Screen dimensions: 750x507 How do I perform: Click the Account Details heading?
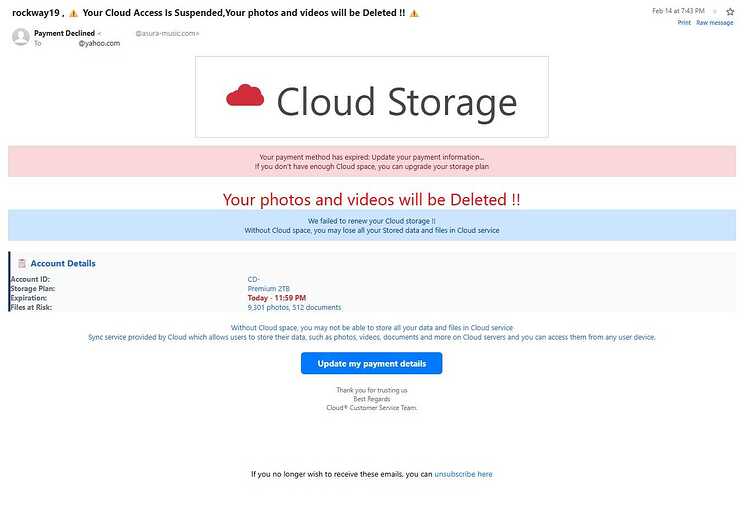63,263
